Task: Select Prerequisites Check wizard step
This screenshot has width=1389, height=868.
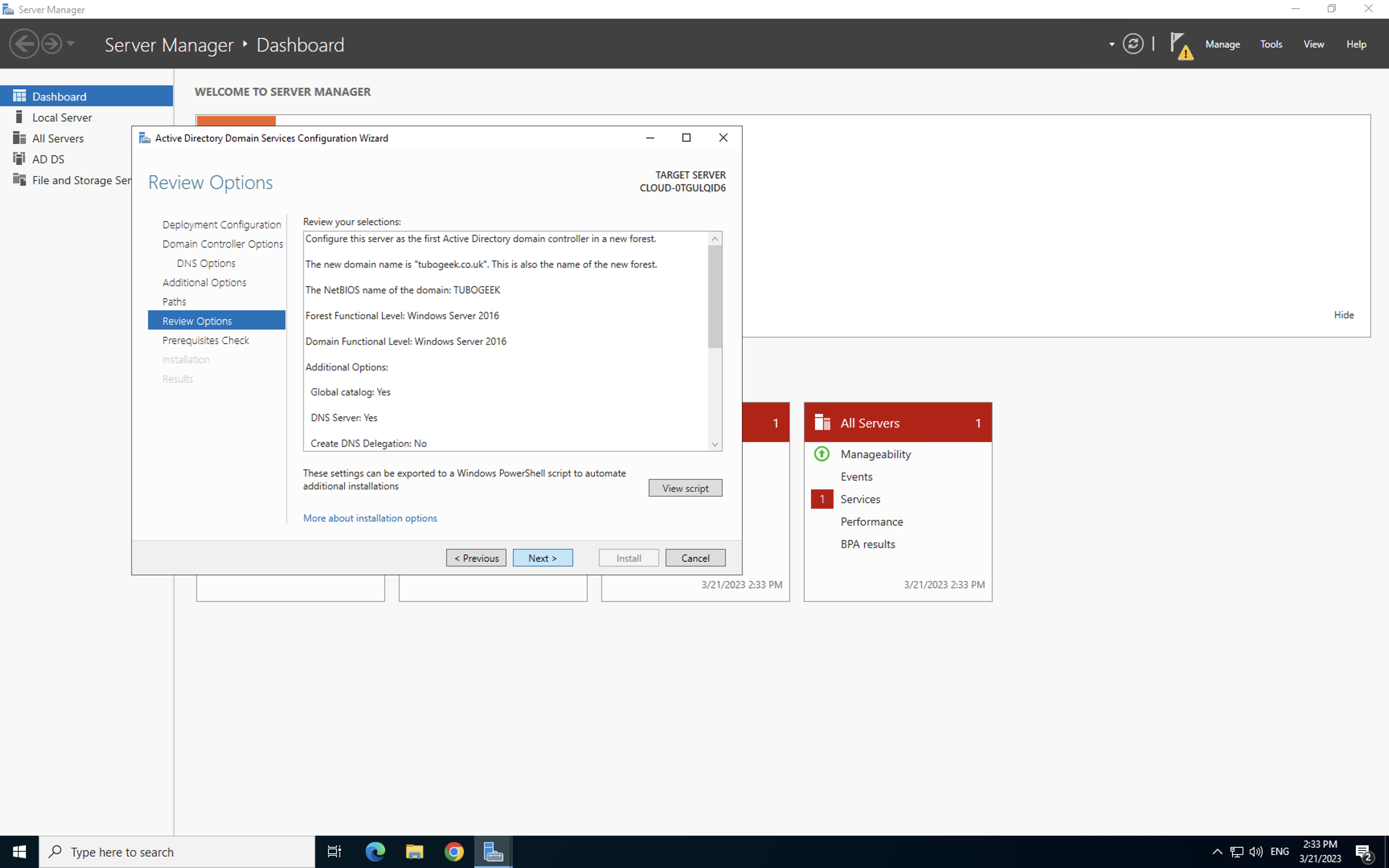Action: pyautogui.click(x=205, y=340)
